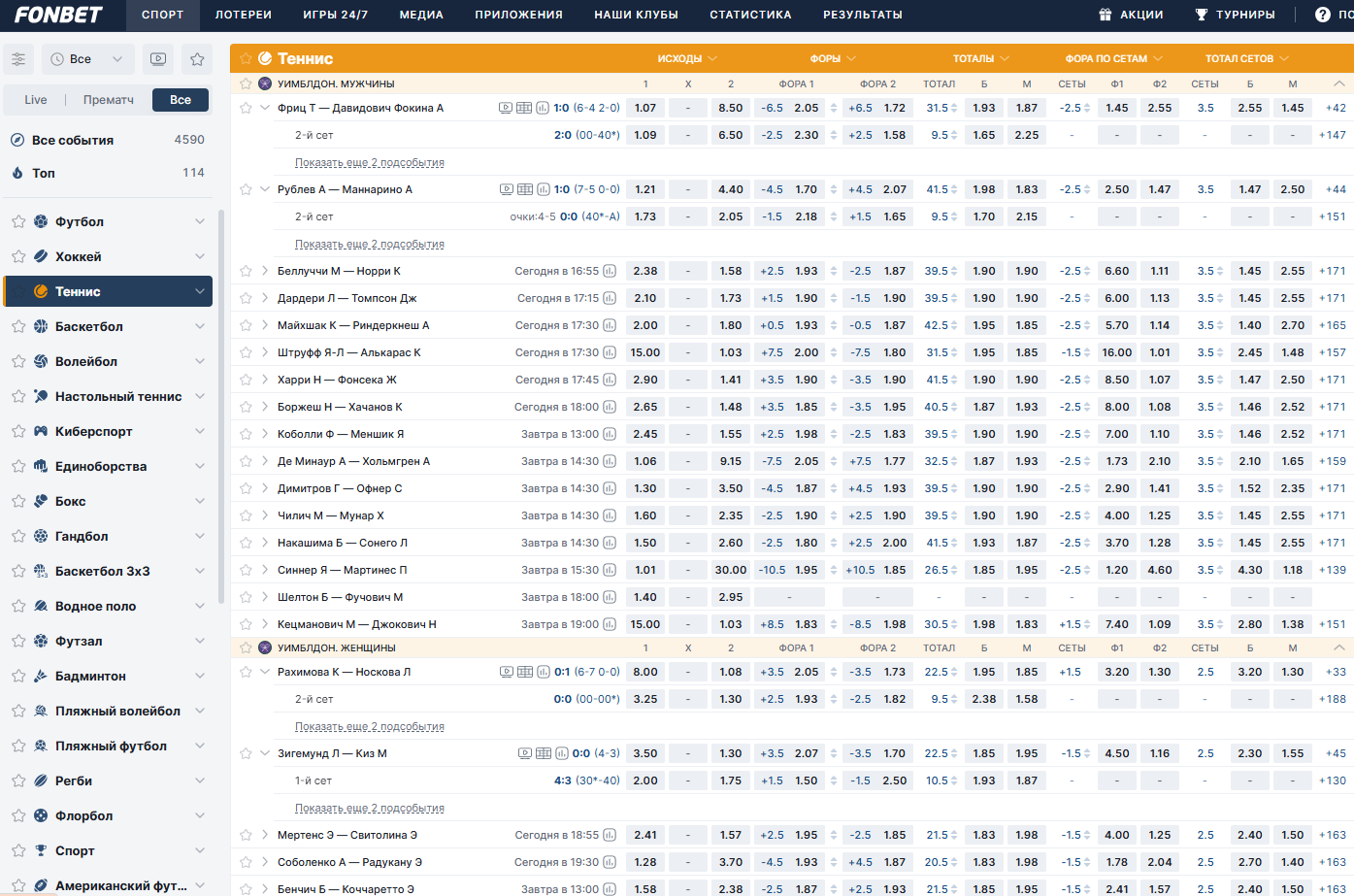
Task: Click the Баскетбол ball icon
Action: [x=41, y=326]
